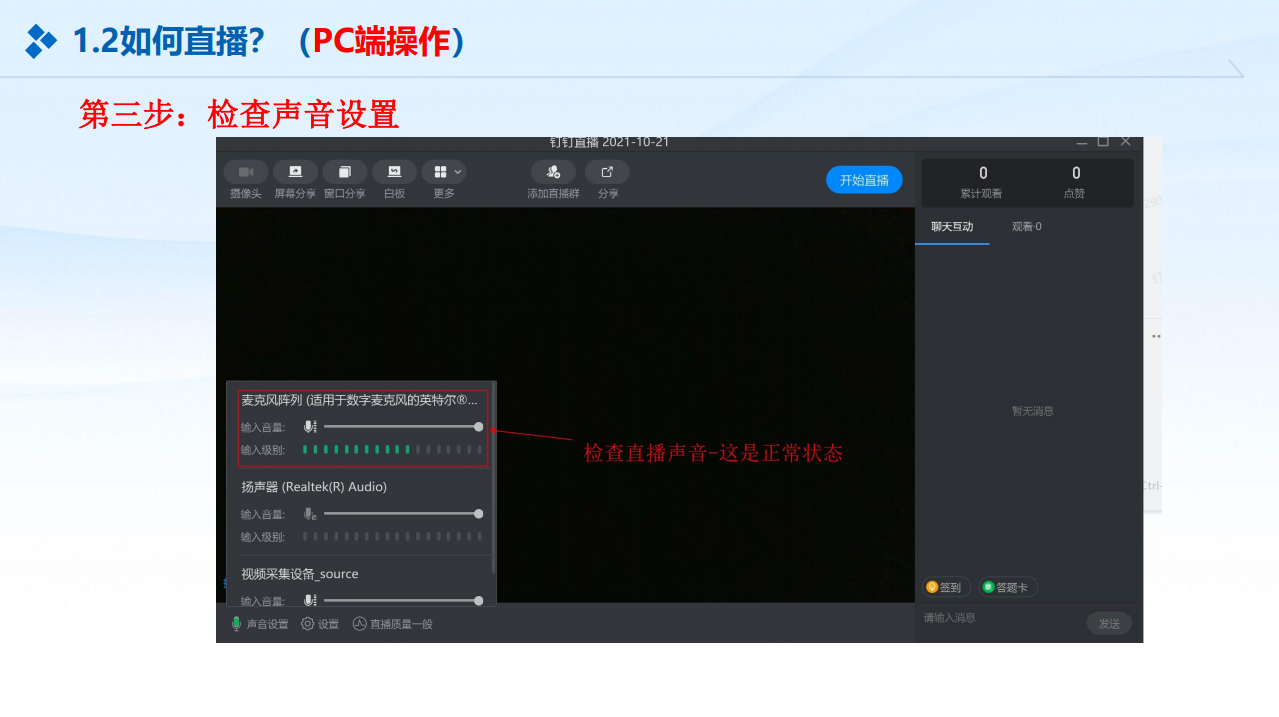The image size is (1279, 717).
Task: Click 添加直播群 add group icon
Action: tap(553, 172)
